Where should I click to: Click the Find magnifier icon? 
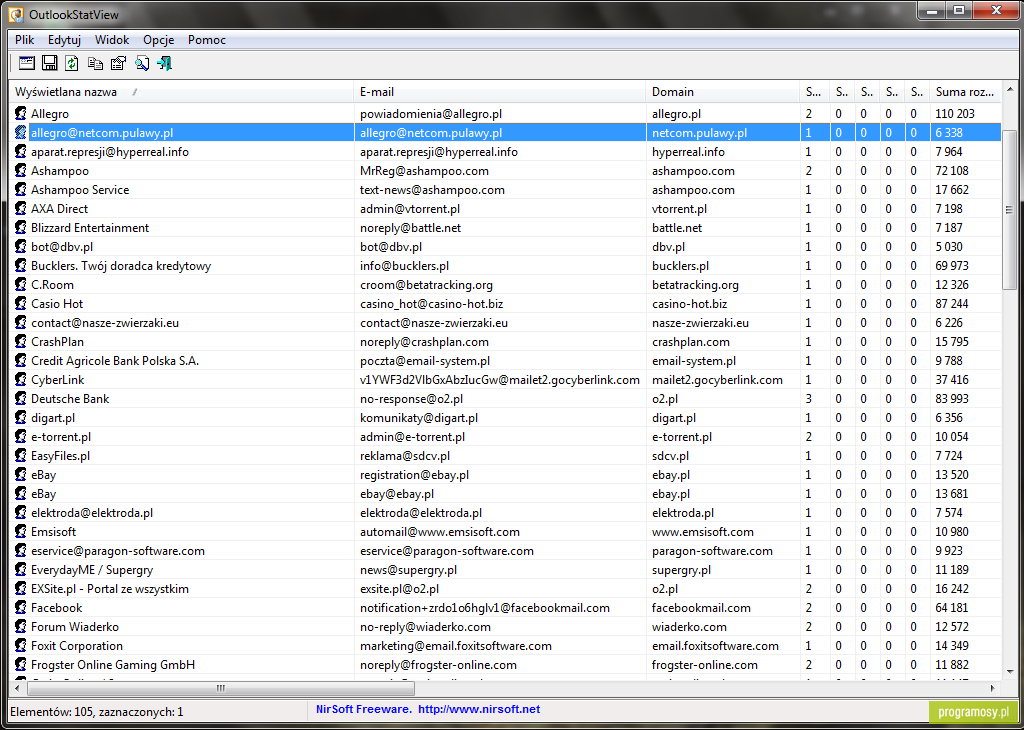(142, 63)
